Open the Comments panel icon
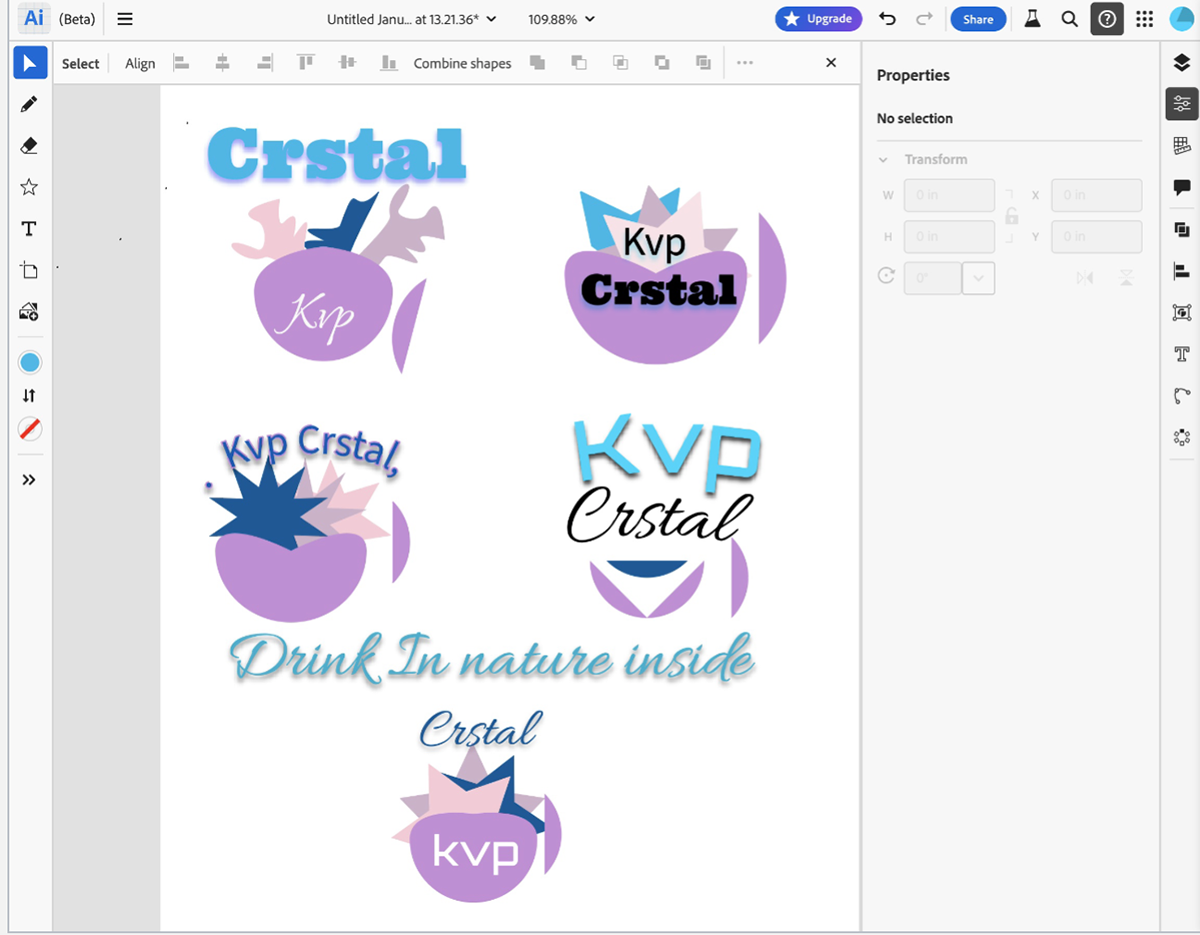This screenshot has height=935, width=1200. [x=1182, y=187]
